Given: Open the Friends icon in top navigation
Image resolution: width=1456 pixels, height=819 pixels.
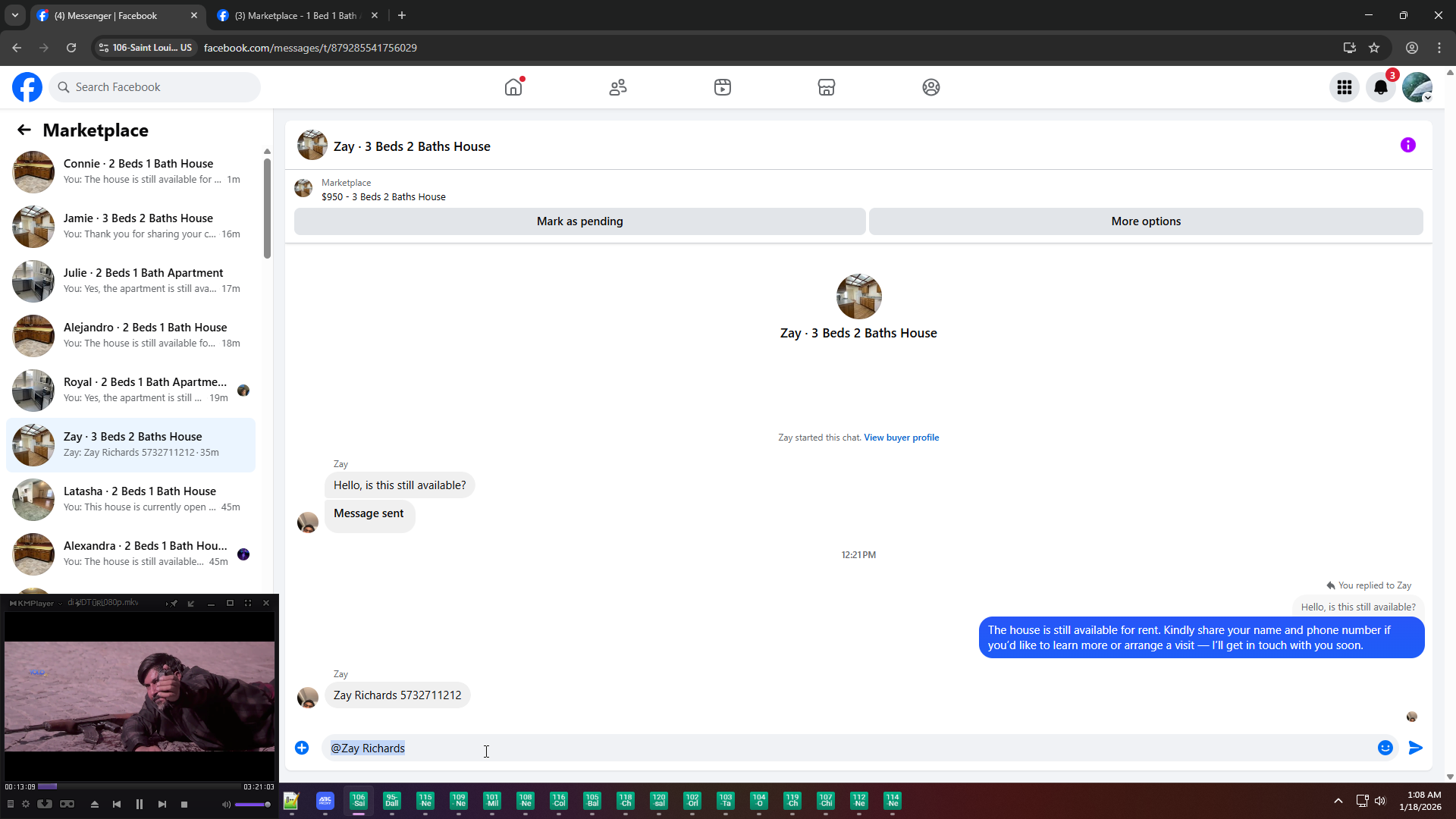Looking at the screenshot, I should (x=618, y=87).
